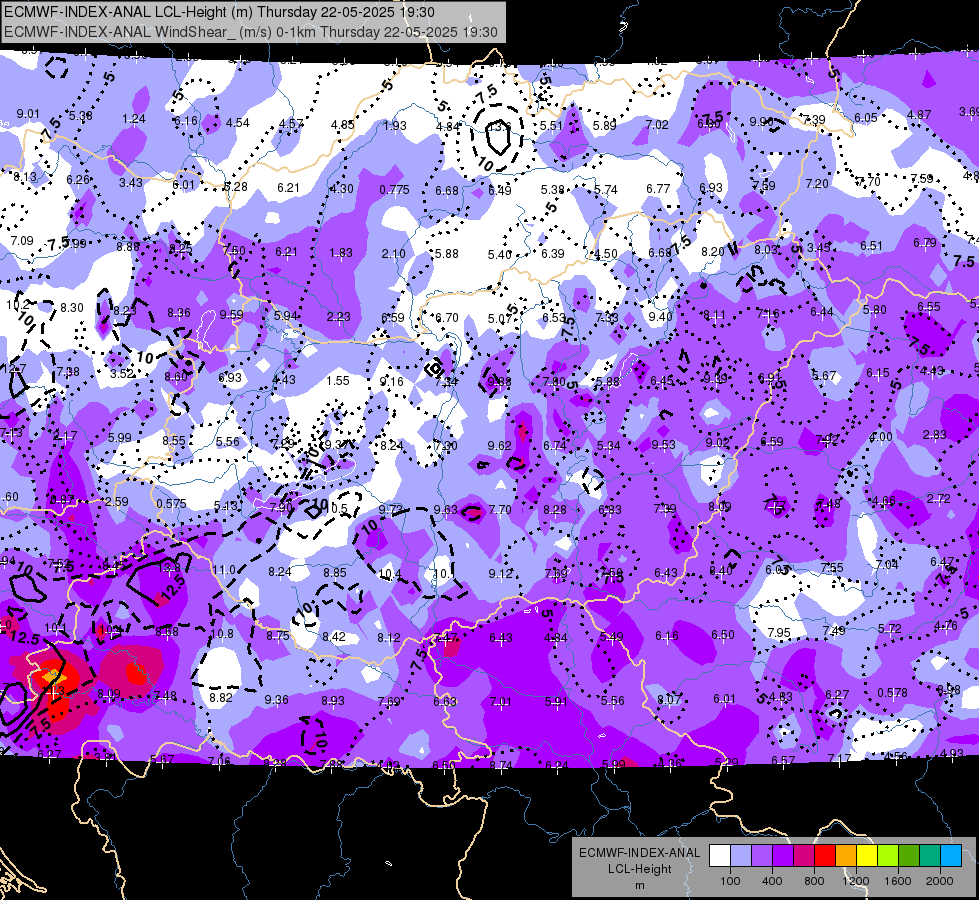Select the map value 9.02
This screenshot has height=900, width=979.
click(x=717, y=443)
